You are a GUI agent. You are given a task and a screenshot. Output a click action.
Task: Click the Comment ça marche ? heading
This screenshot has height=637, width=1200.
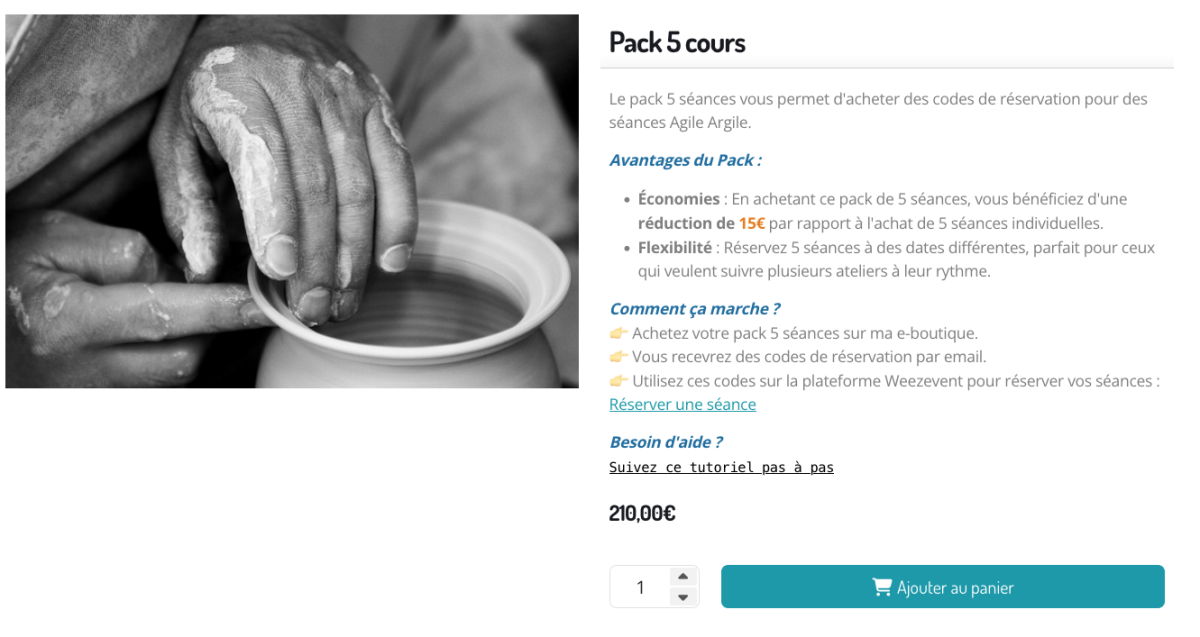[x=694, y=309]
